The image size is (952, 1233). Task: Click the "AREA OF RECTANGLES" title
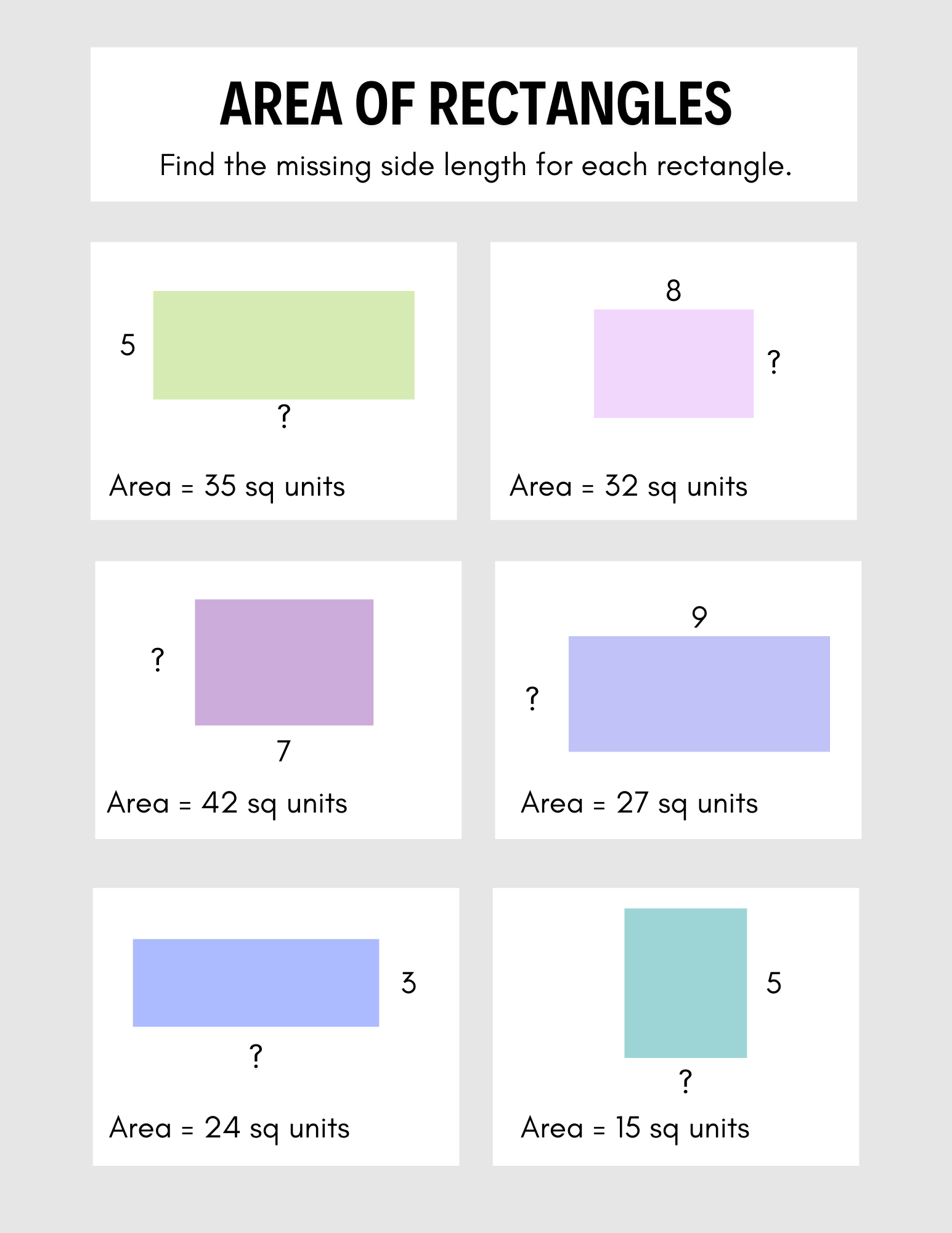pos(476,104)
